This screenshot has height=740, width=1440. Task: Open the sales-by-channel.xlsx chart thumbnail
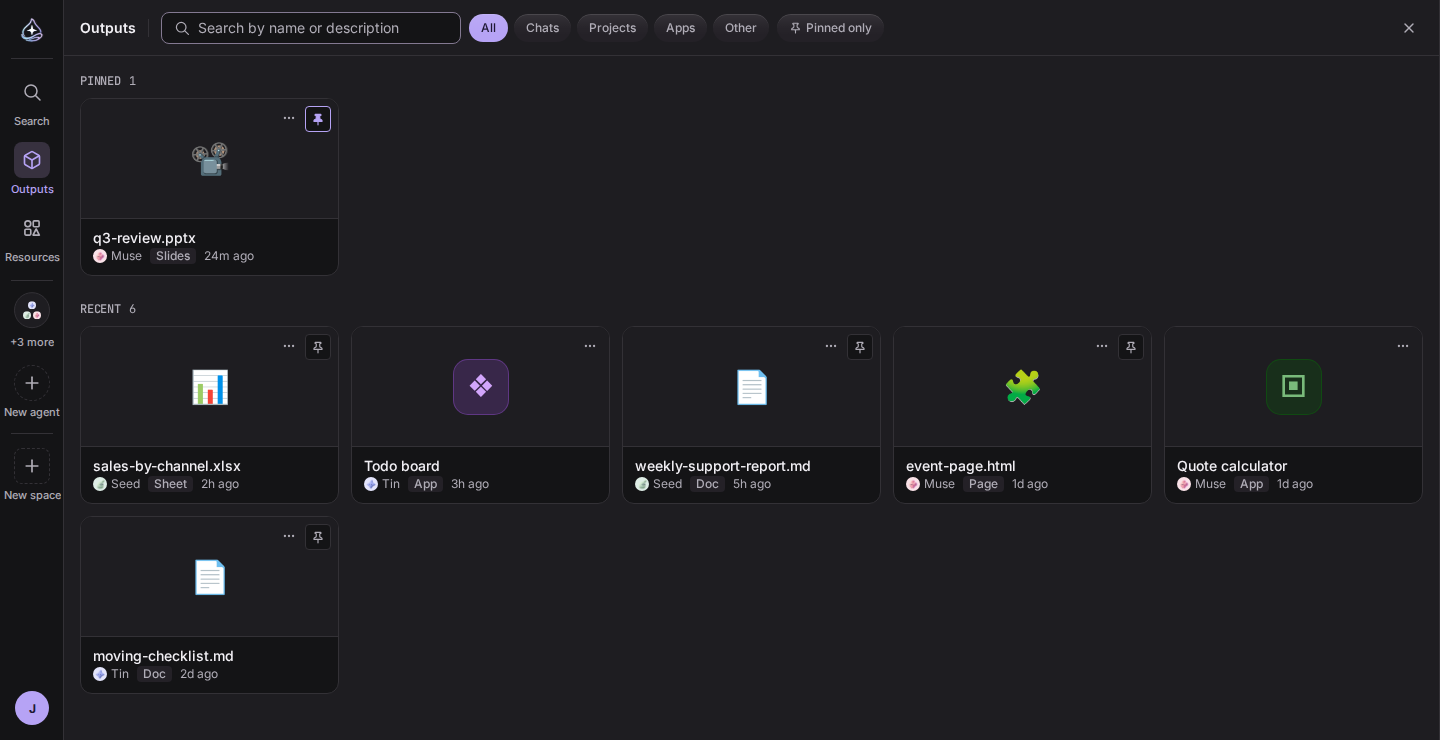210,387
